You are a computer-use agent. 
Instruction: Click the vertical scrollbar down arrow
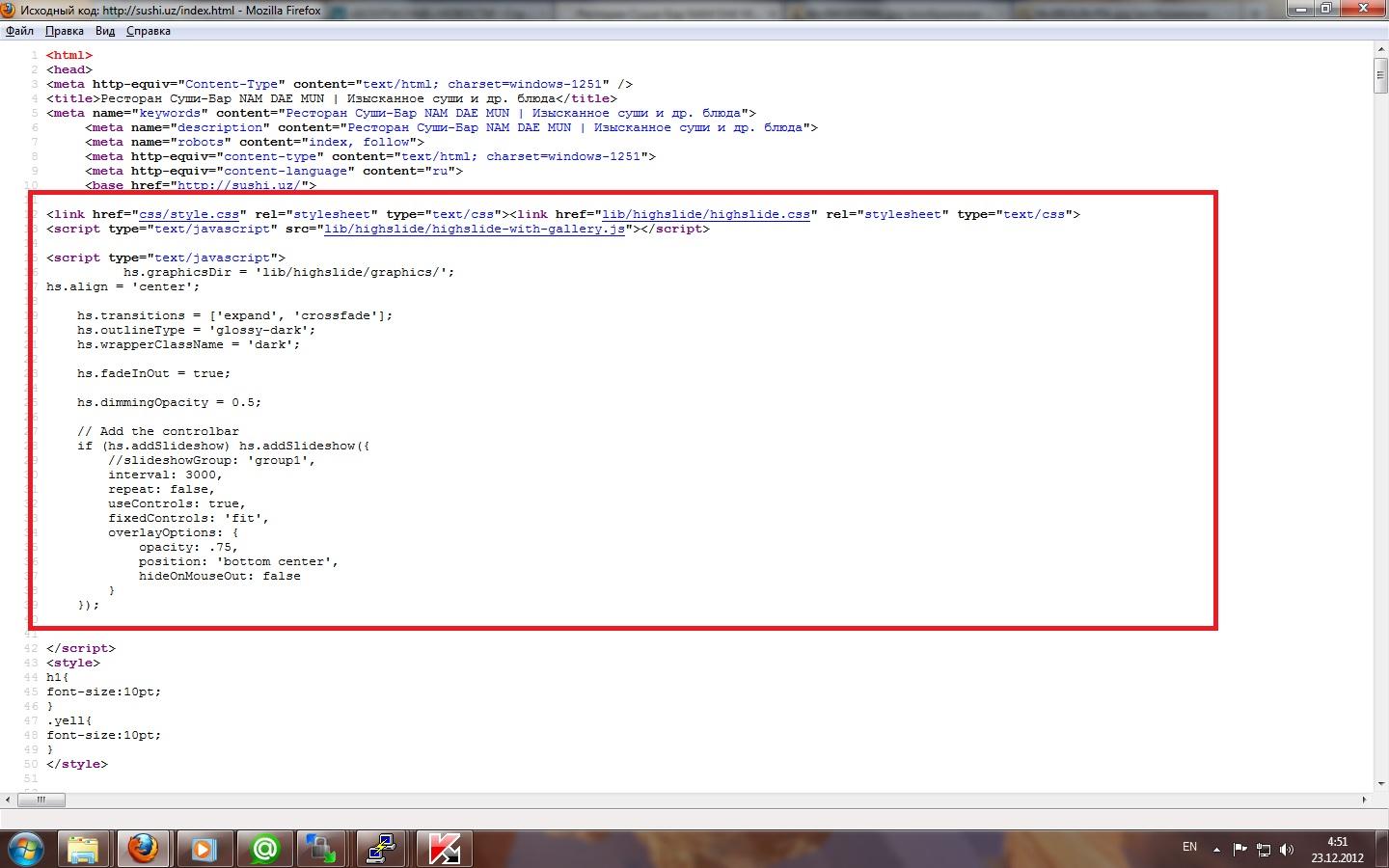(x=1380, y=783)
